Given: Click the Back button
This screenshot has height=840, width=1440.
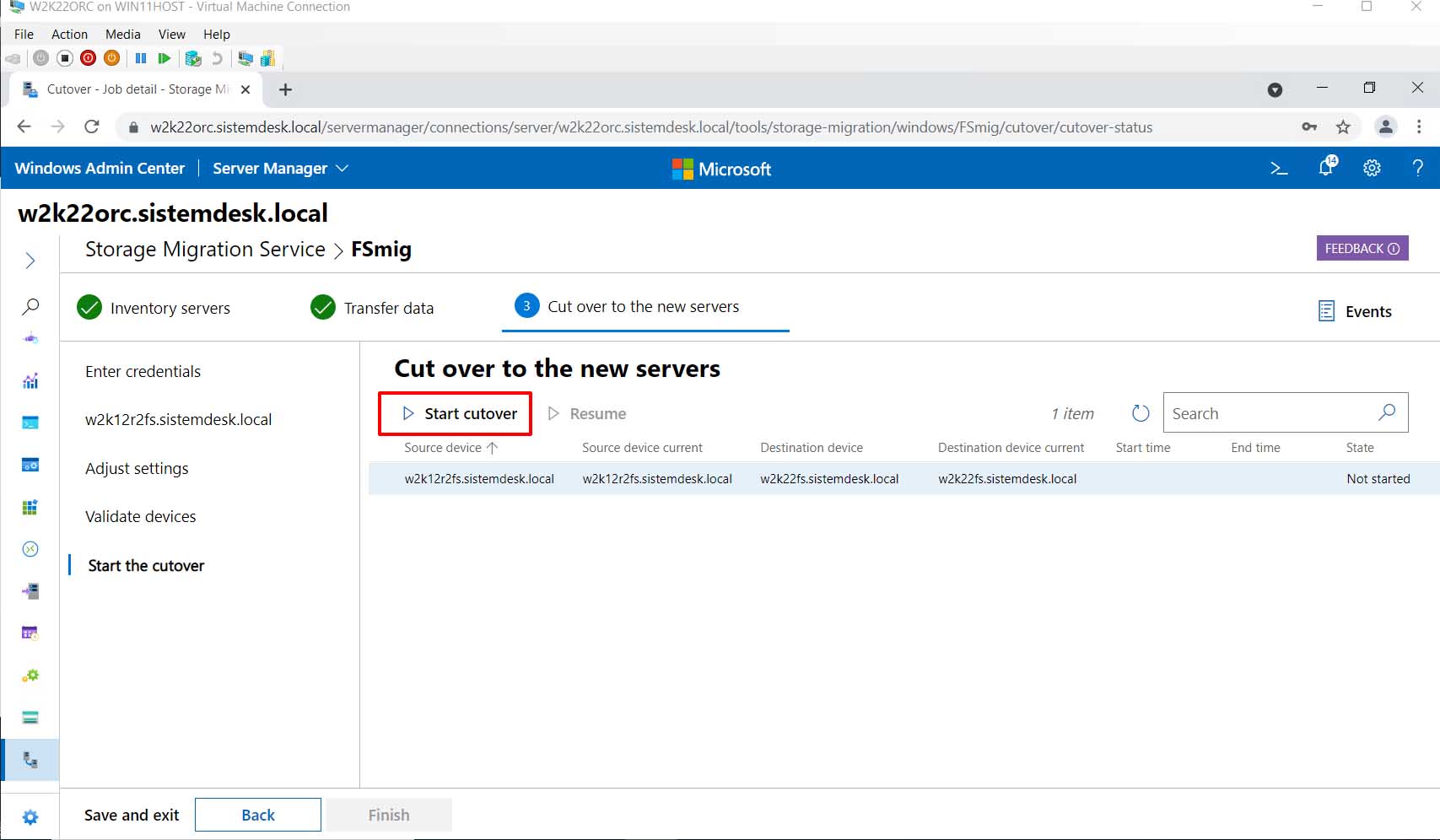Looking at the screenshot, I should coord(258,815).
